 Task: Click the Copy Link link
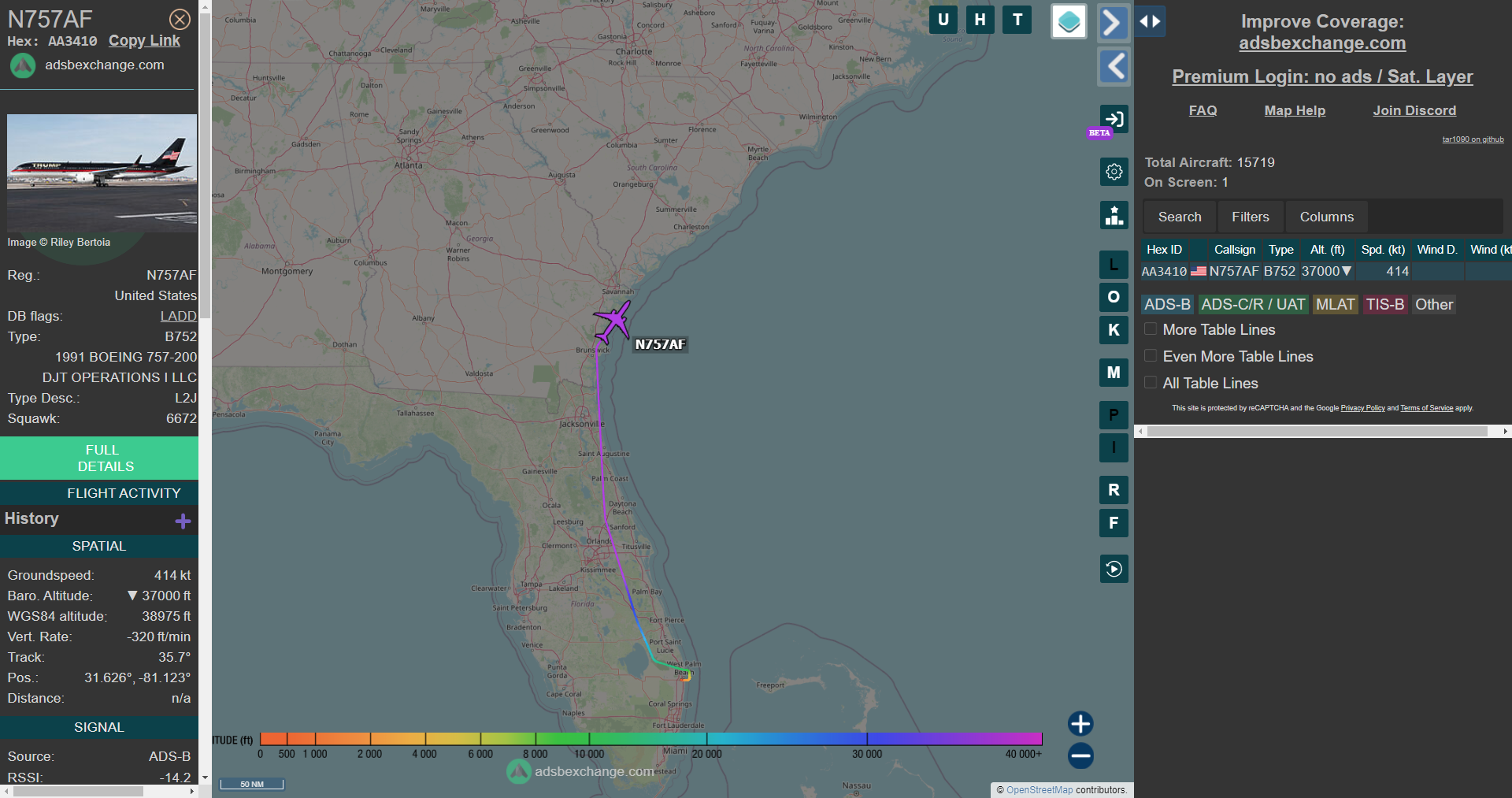144,41
